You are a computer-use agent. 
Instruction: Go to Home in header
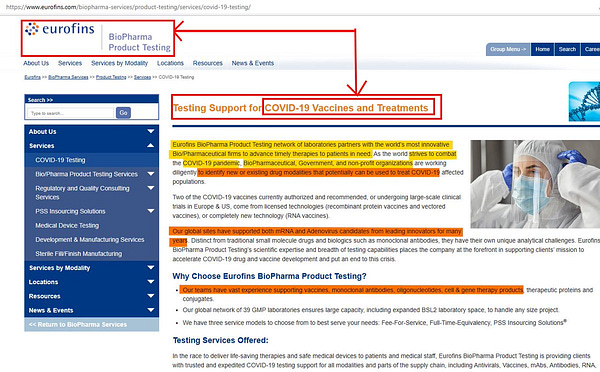[542, 49]
